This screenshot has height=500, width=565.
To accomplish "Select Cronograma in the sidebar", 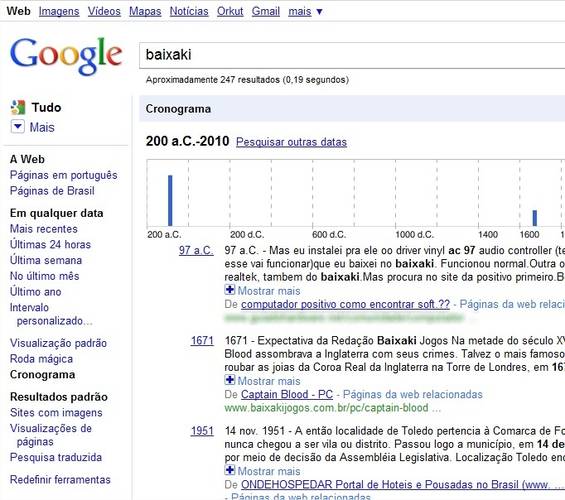I will click(43, 375).
